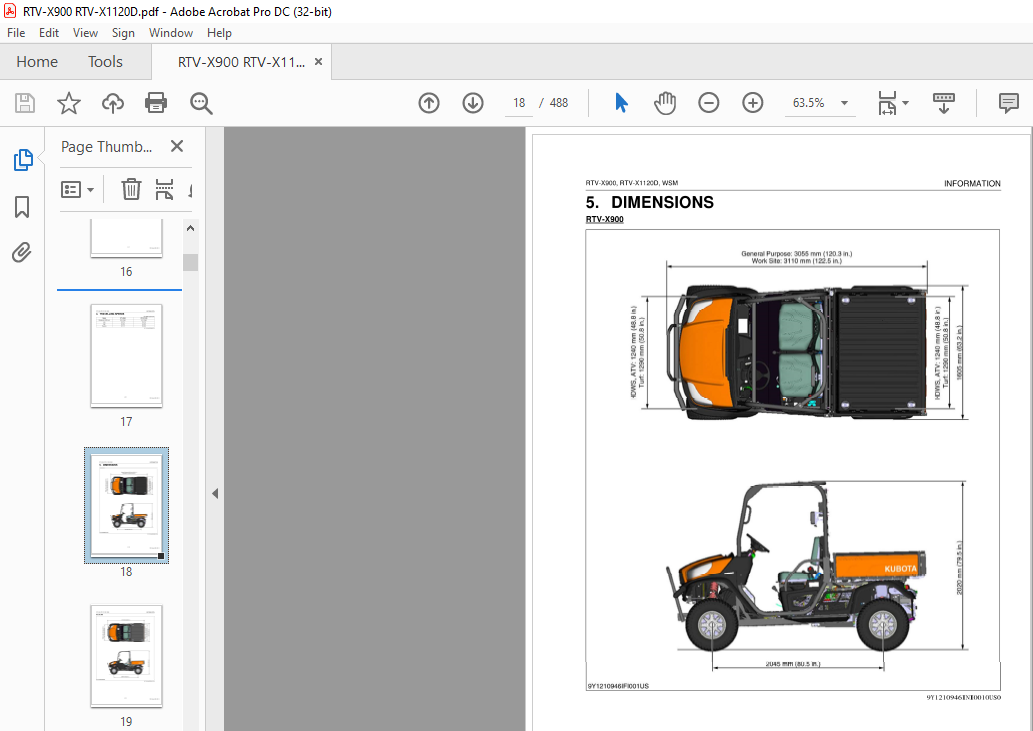Activate the hand pan tool

(665, 103)
